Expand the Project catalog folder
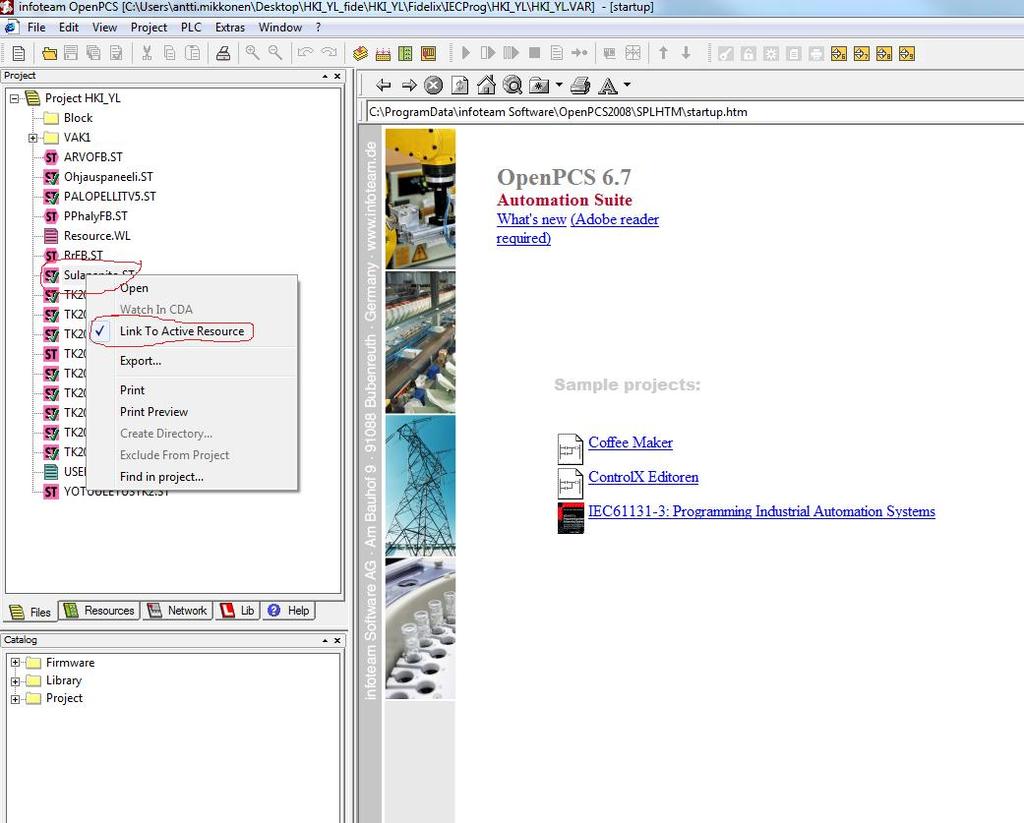The image size is (1024, 823). pyautogui.click(x=15, y=699)
